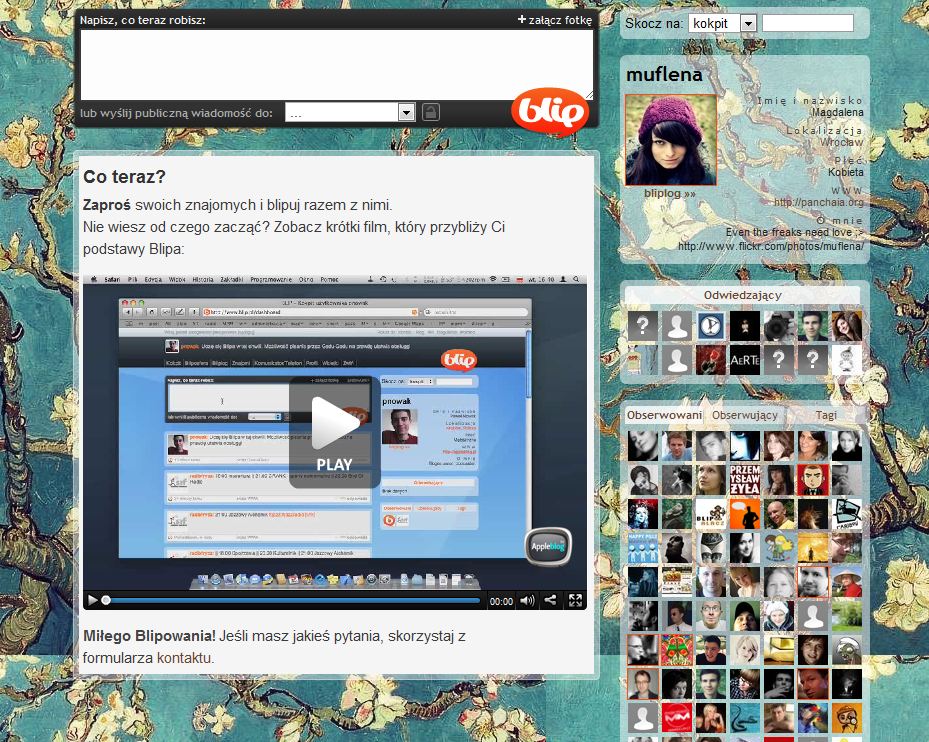Screen dimensions: 929x742
Task: Open the cartoon couple hugging avatar
Action: pos(779,548)
